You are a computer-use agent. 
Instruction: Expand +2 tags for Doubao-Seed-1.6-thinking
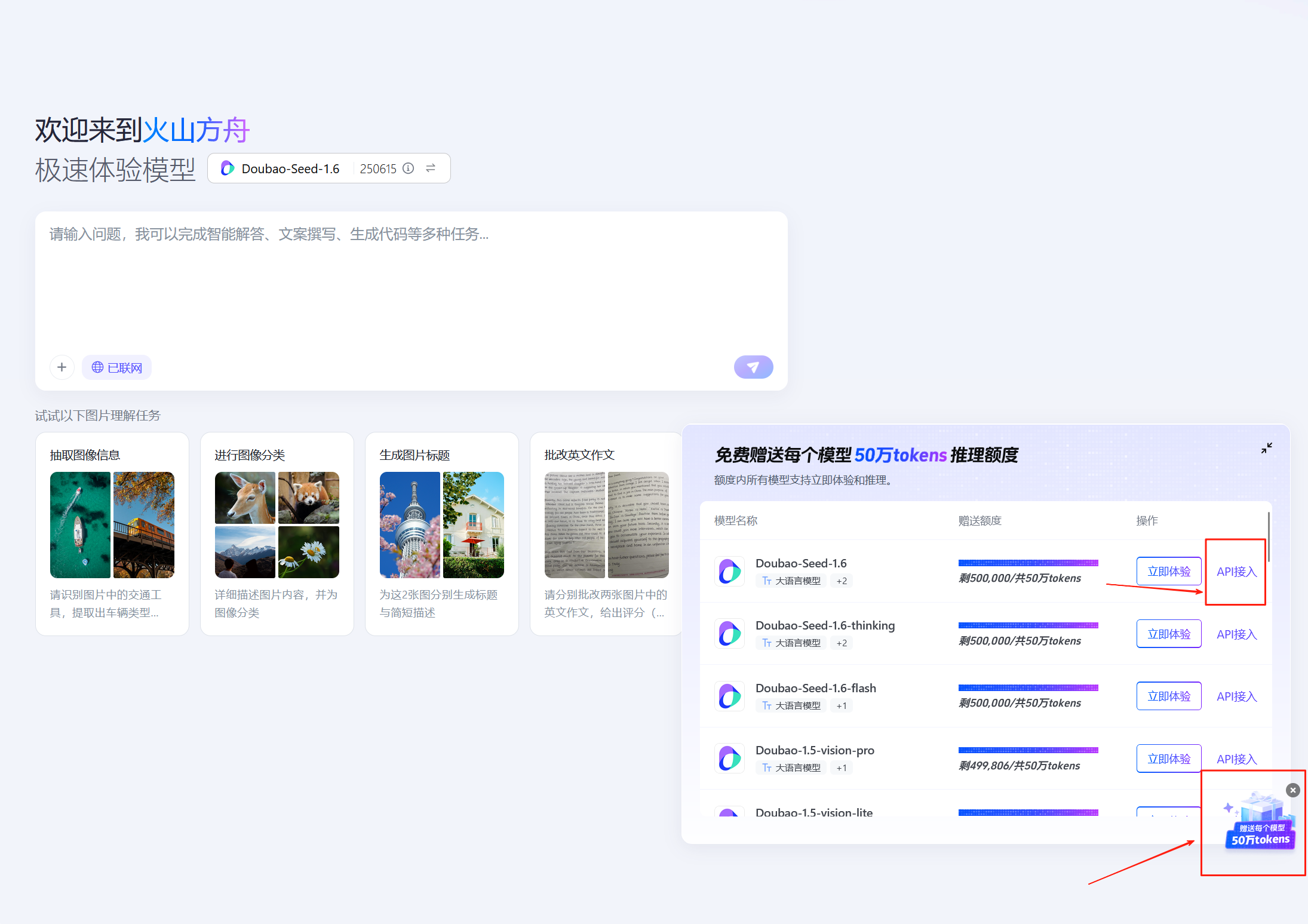[842, 643]
